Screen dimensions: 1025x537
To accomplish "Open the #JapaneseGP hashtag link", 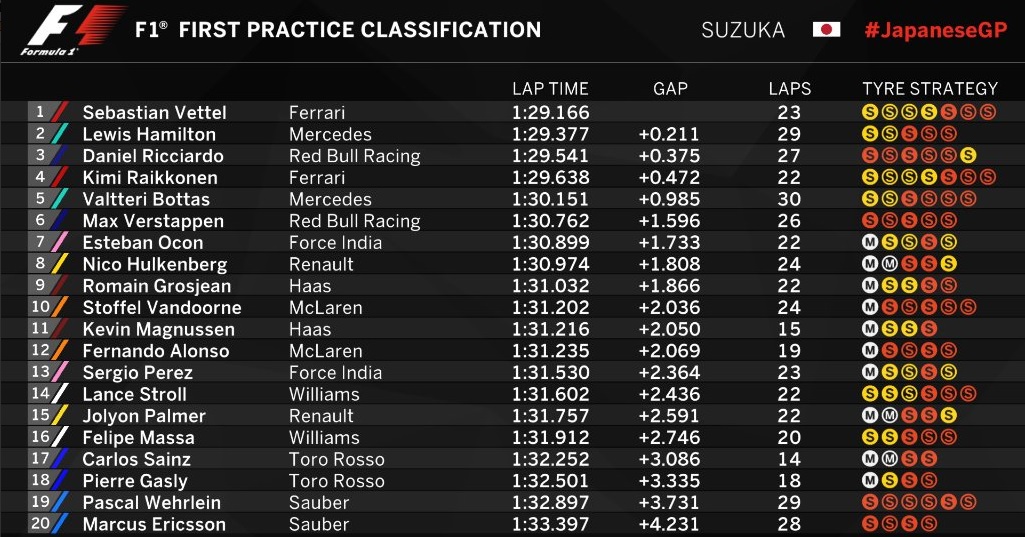I will 935,29.
